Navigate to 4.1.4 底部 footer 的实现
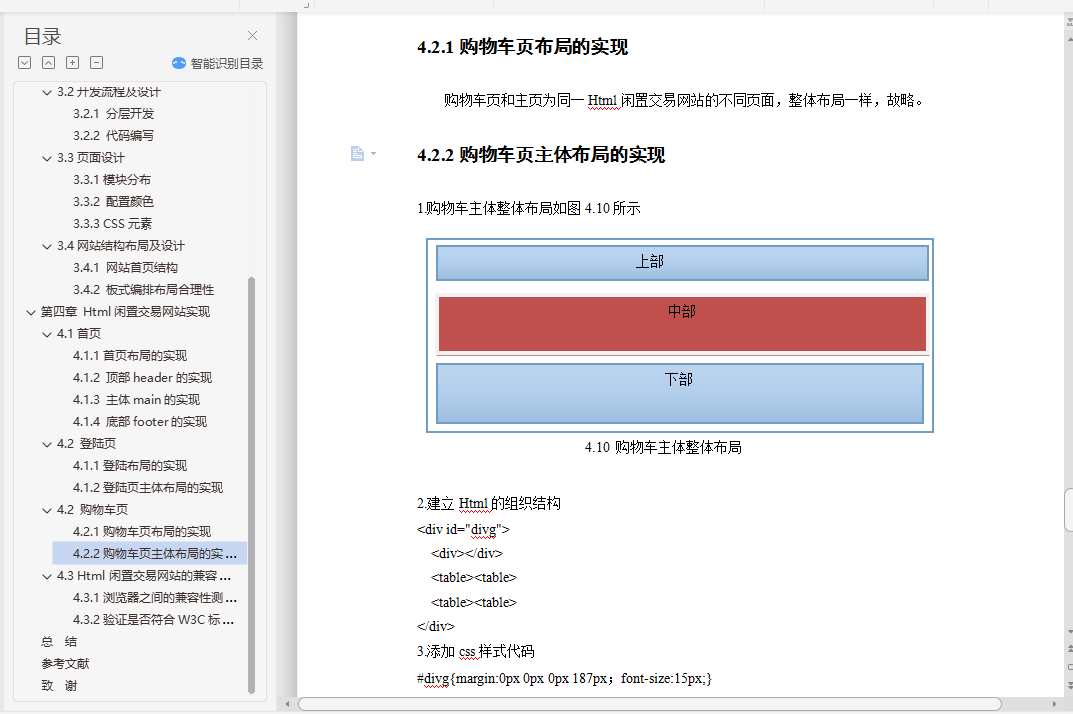 (x=140, y=422)
